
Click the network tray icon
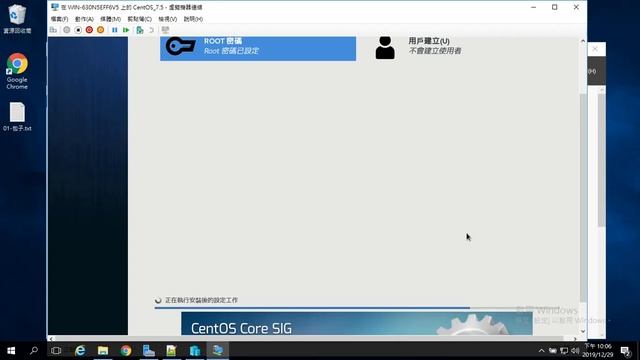[x=564, y=351]
